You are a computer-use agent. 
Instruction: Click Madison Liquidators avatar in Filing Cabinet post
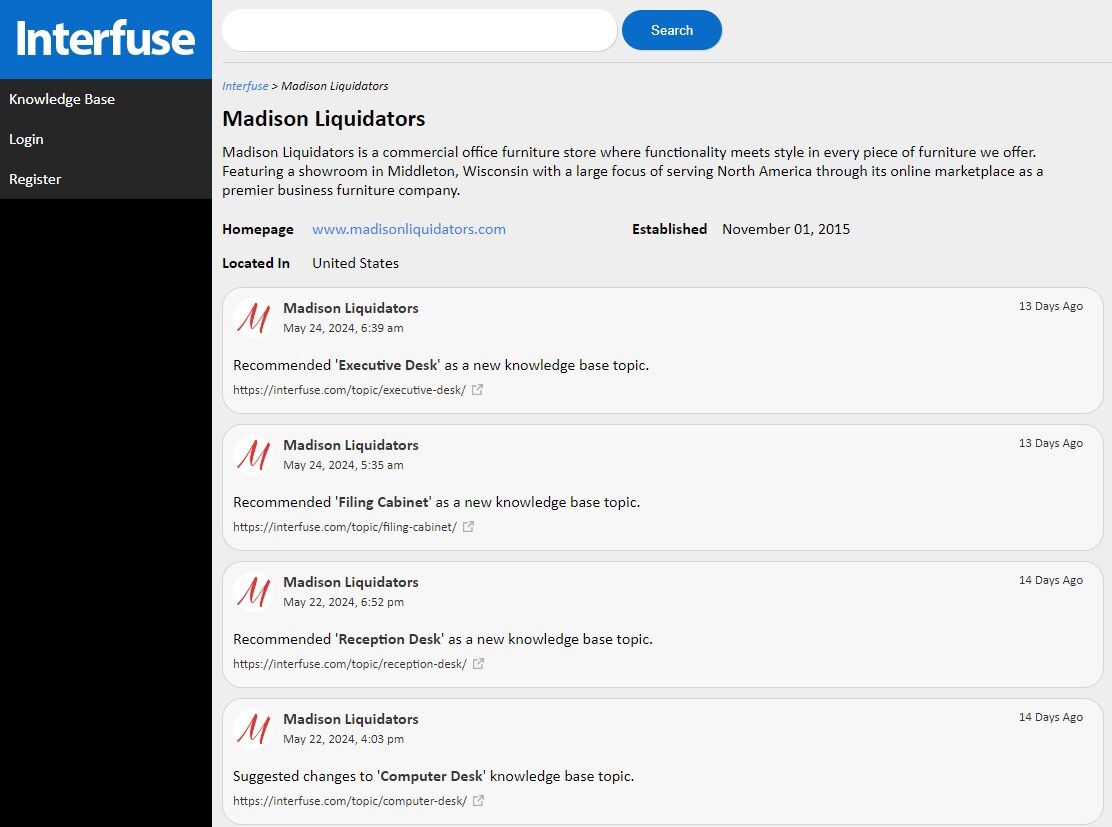point(253,454)
